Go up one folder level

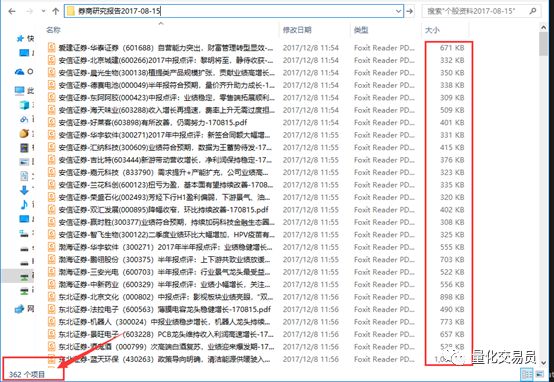[x=55, y=11]
